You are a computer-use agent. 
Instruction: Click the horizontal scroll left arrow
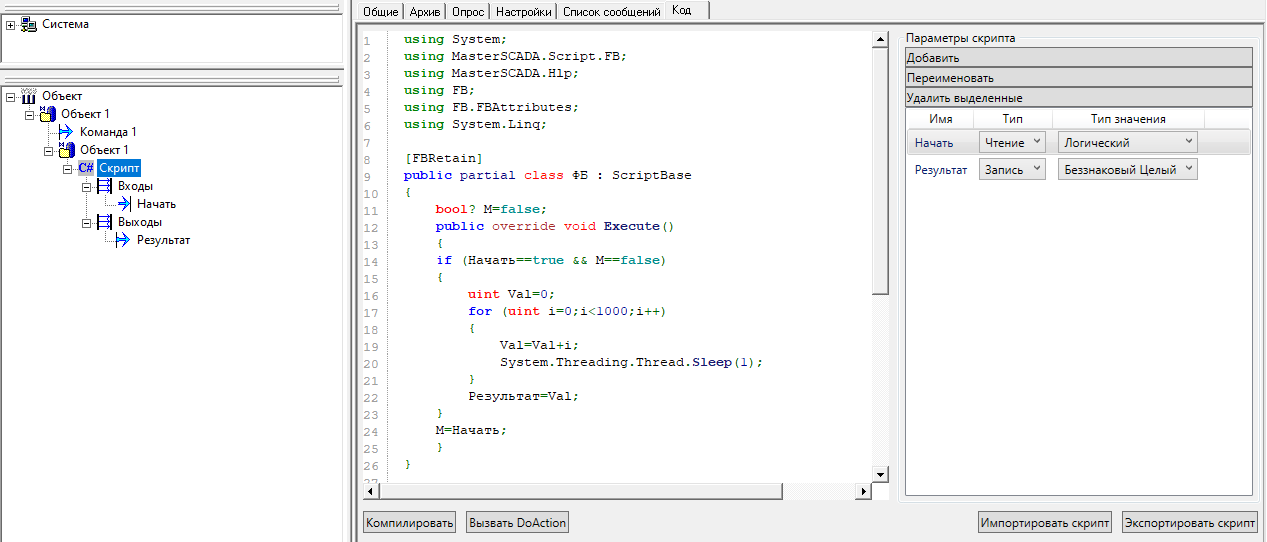click(370, 491)
